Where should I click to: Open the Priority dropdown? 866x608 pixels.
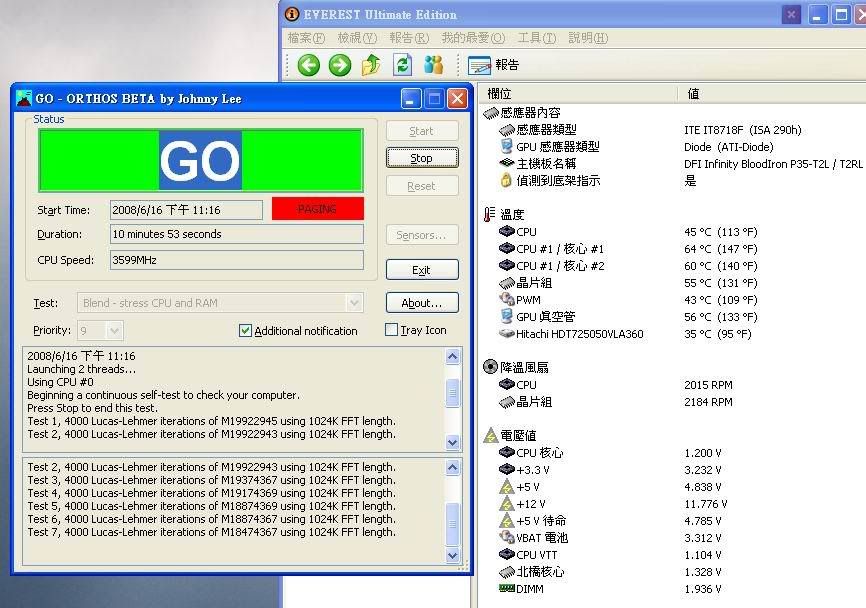pyautogui.click(x=114, y=331)
